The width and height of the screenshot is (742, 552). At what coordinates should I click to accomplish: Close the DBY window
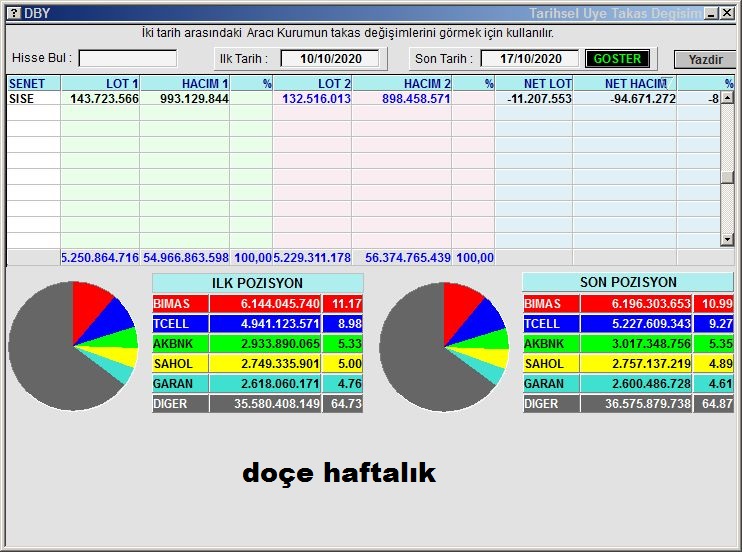(727, 13)
